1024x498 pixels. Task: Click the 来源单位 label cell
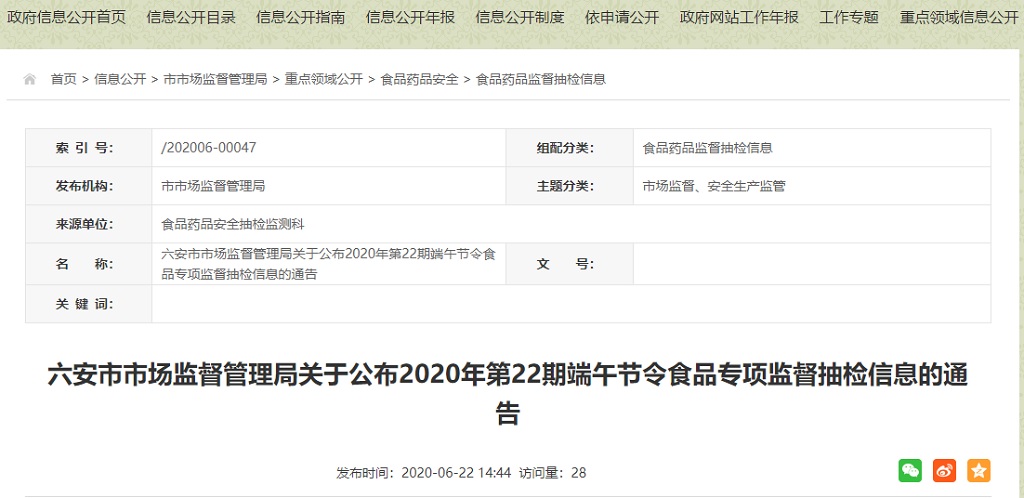click(89, 225)
